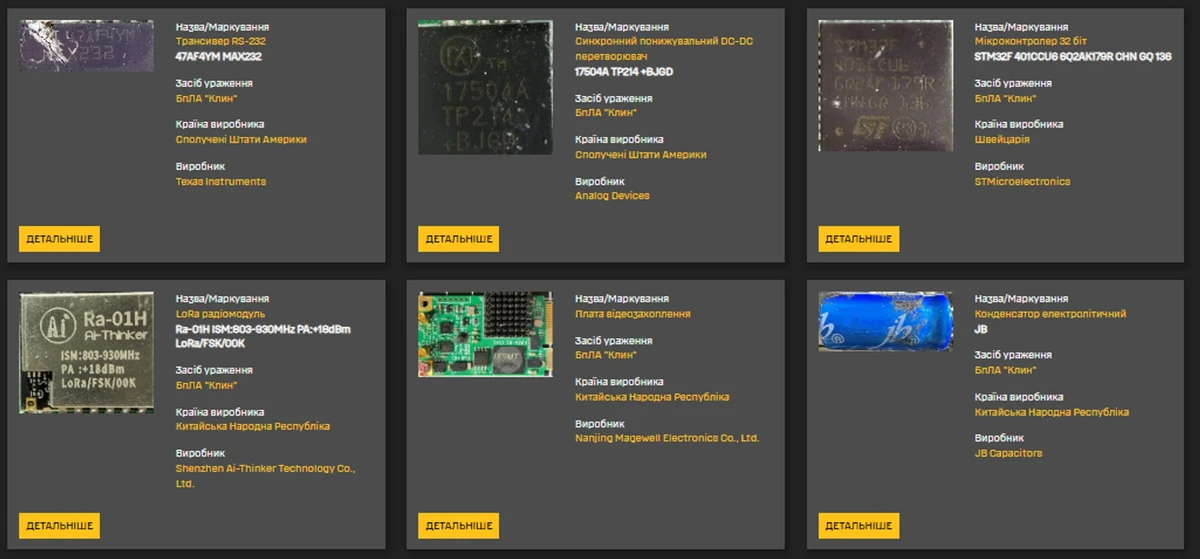
Task: Select the marking text 47AF4YM MAX232
Action: [x=218, y=56]
